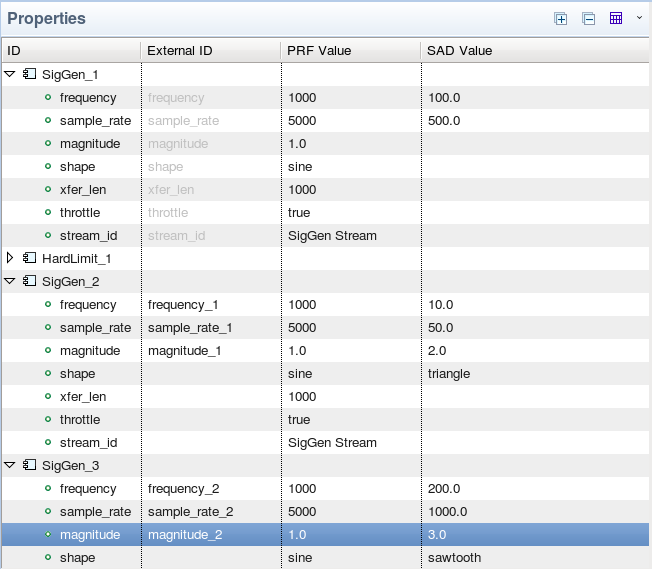652x569 pixels.
Task: Click property icon beside SigGen_1 xfer_len
Action: tap(48, 189)
